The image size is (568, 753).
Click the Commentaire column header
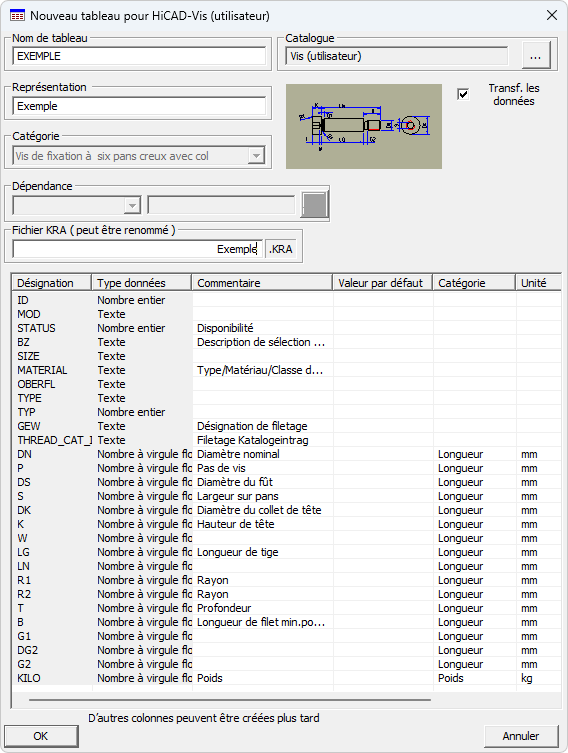pyautogui.click(x=262, y=283)
